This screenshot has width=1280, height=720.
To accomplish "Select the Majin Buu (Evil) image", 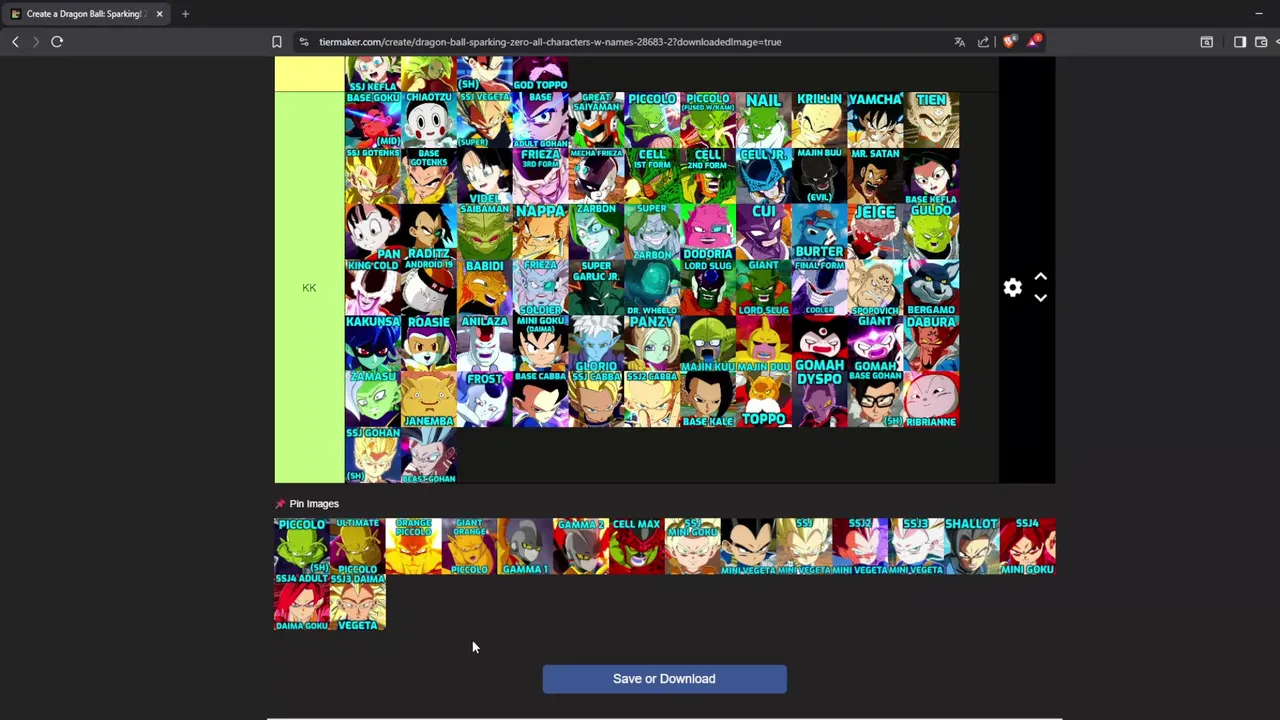I will click(820, 176).
